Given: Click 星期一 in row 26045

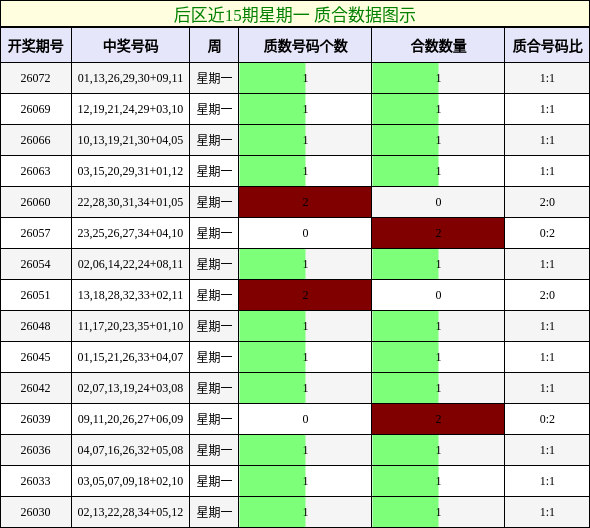Looking at the screenshot, I should point(214,357).
